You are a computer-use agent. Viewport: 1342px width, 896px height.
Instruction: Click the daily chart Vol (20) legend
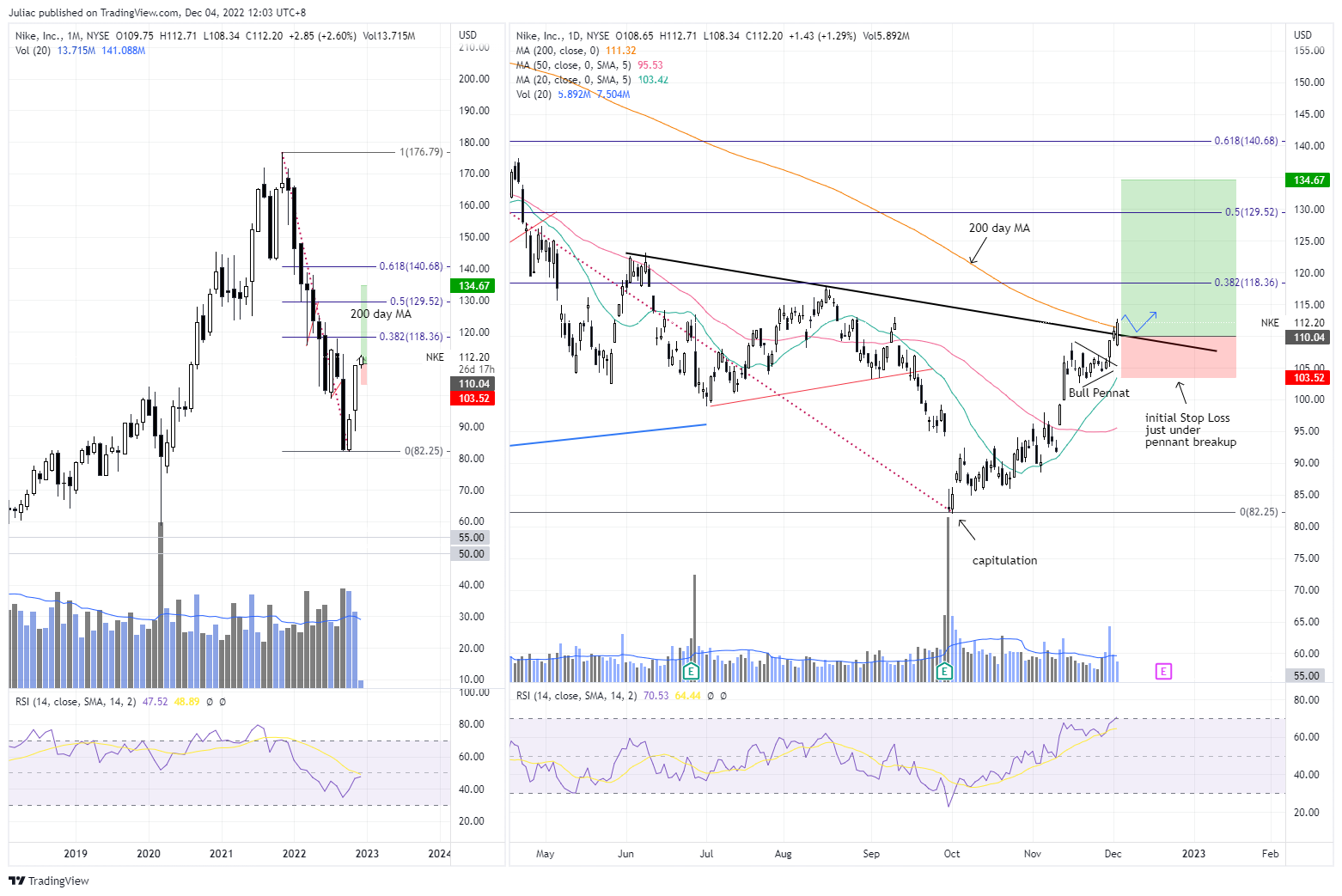(x=572, y=94)
